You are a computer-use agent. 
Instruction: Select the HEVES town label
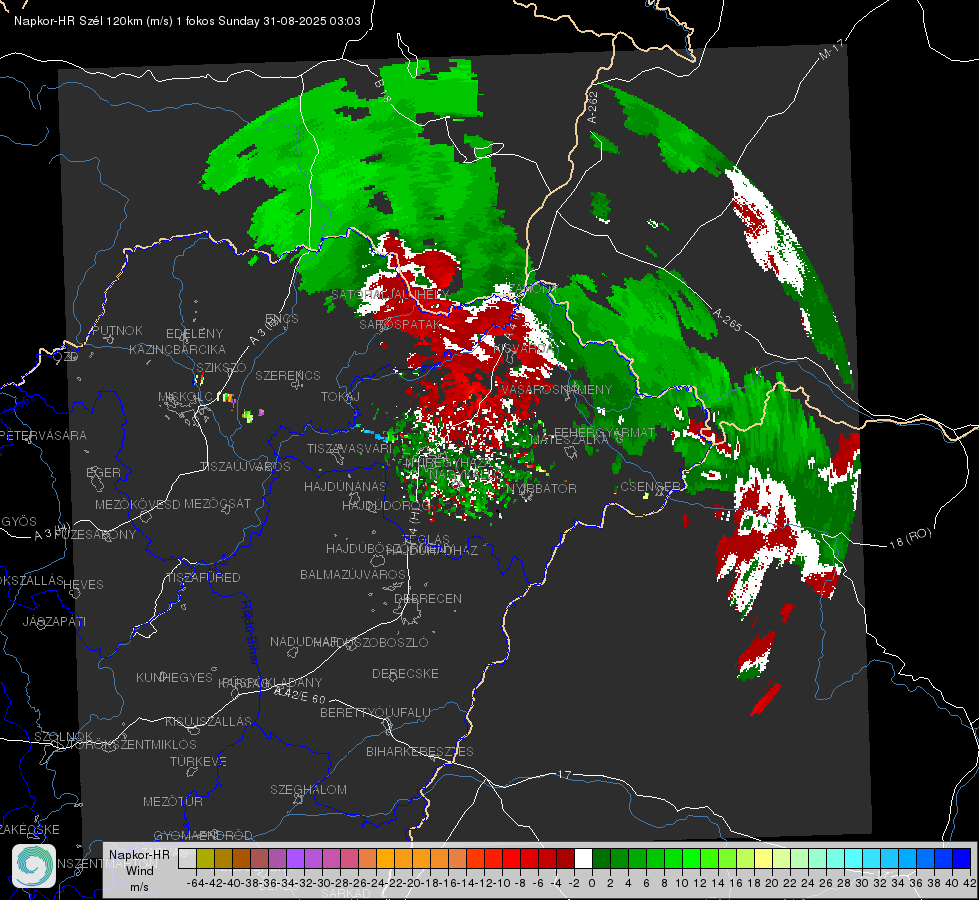point(83,585)
